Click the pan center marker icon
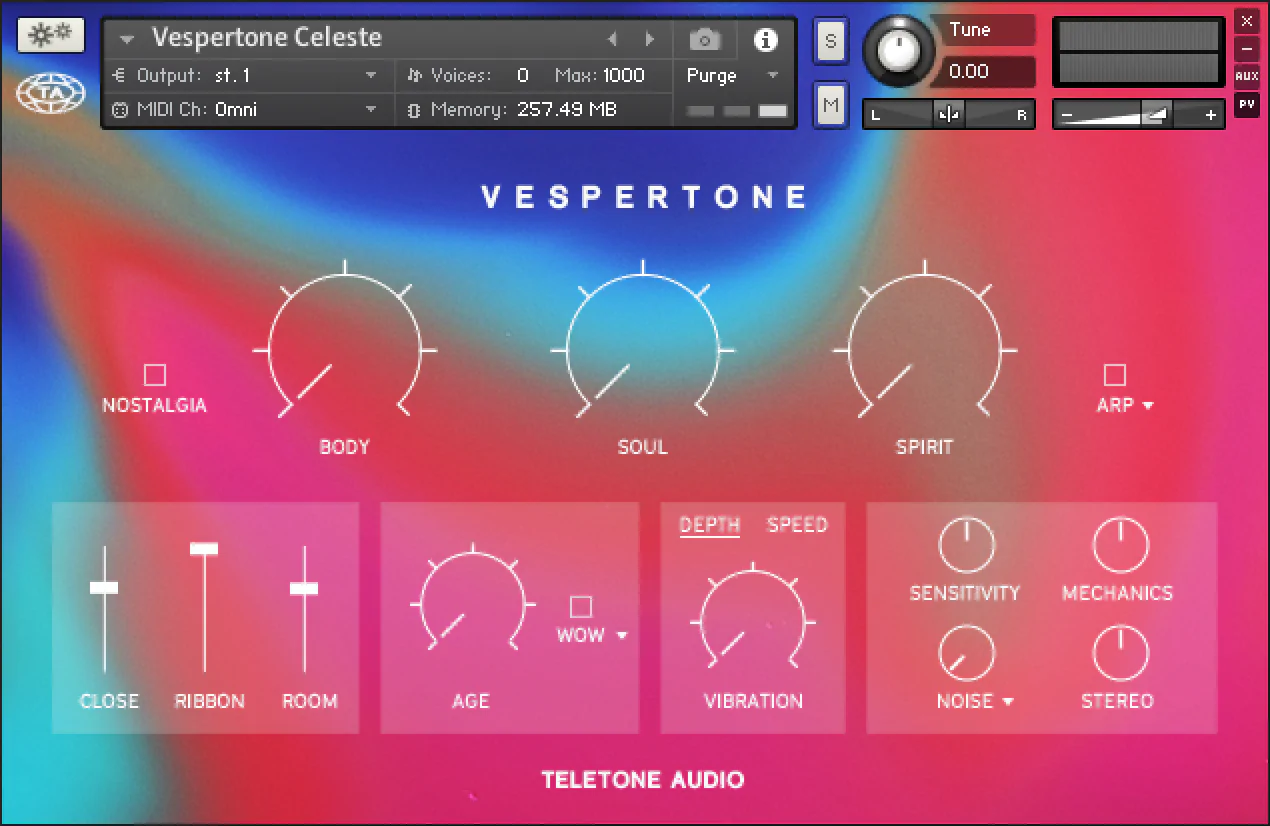The height and width of the screenshot is (826, 1270). (x=949, y=115)
